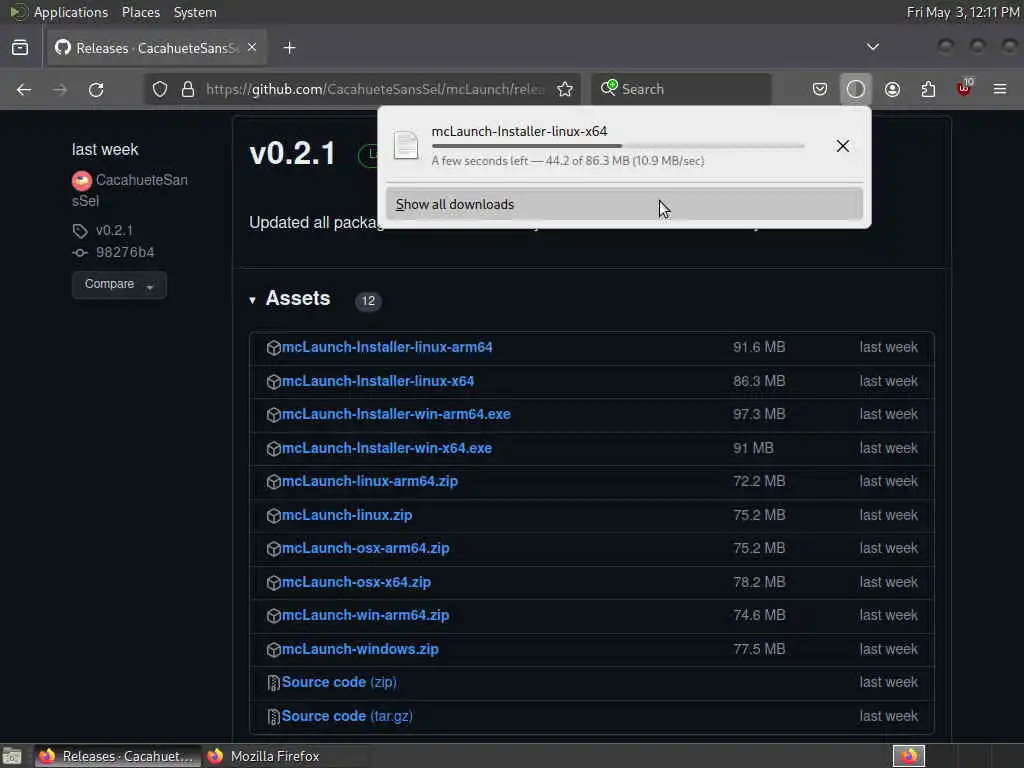The height and width of the screenshot is (768, 1024).
Task: Open the Compare dropdown button
Action: click(119, 285)
